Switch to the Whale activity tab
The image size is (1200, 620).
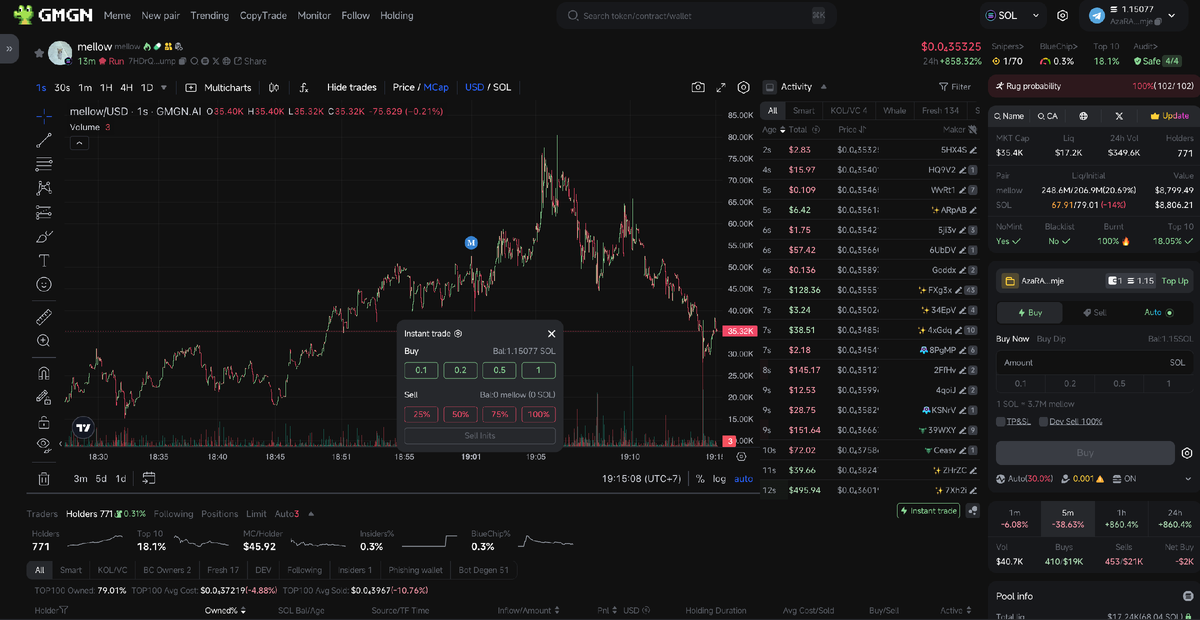point(894,110)
